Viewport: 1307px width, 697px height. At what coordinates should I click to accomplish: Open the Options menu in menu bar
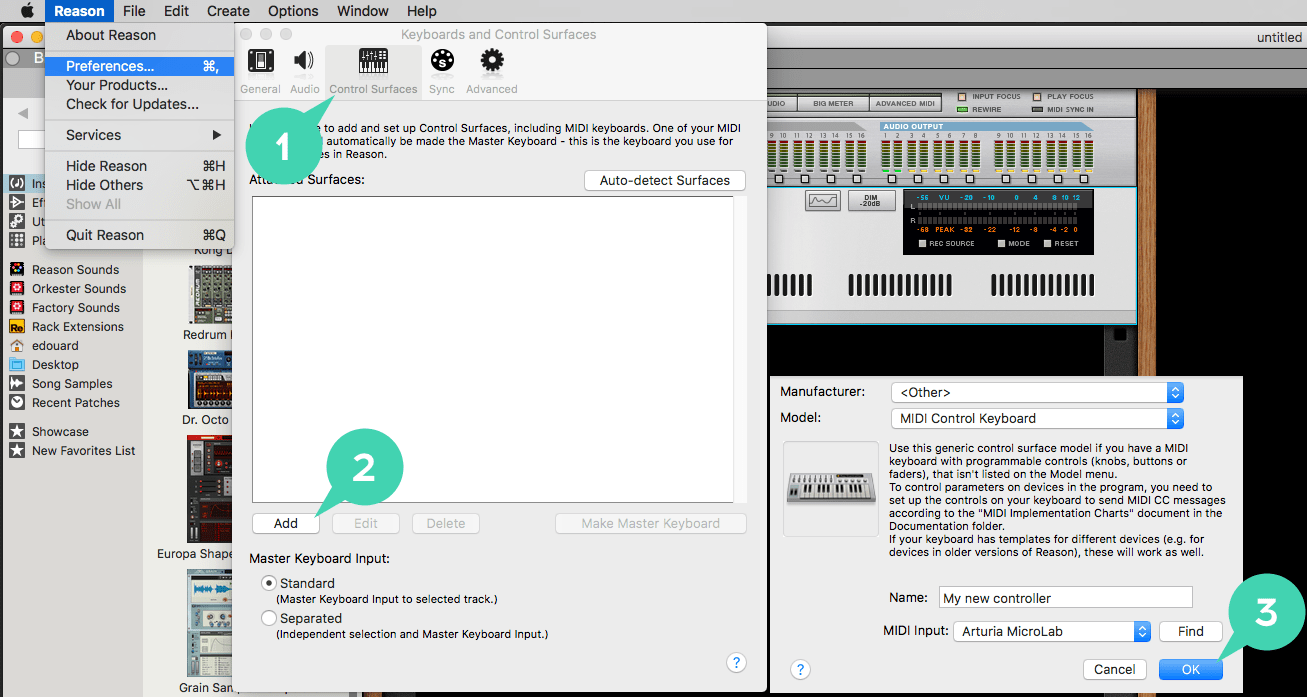pos(293,11)
